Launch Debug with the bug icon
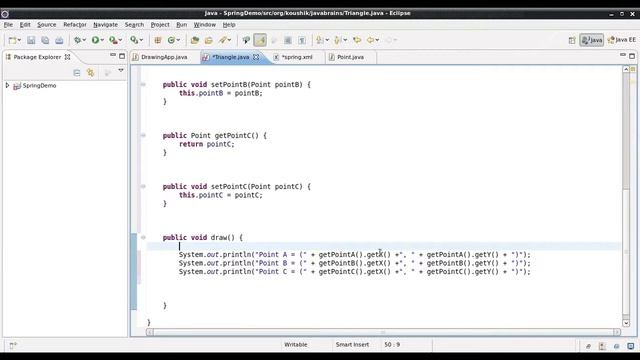The width and height of the screenshot is (640, 360). (x=77, y=40)
